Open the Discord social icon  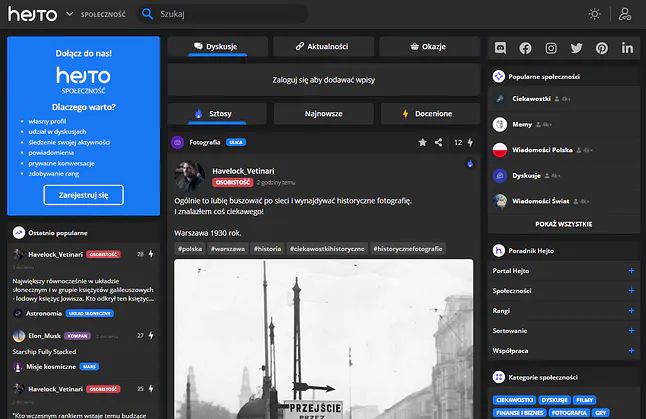point(500,48)
